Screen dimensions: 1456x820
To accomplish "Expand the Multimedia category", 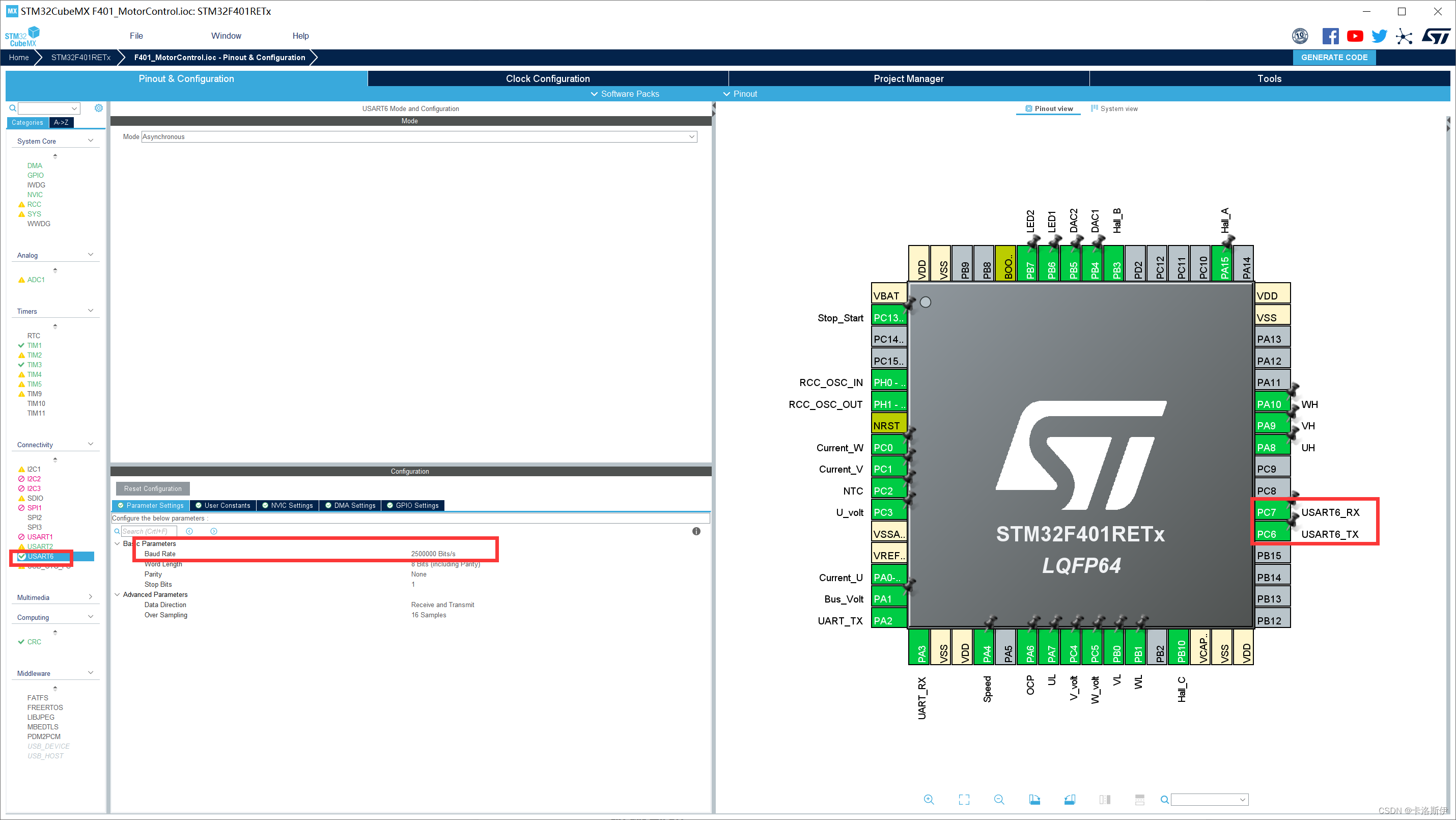I will pos(91,597).
